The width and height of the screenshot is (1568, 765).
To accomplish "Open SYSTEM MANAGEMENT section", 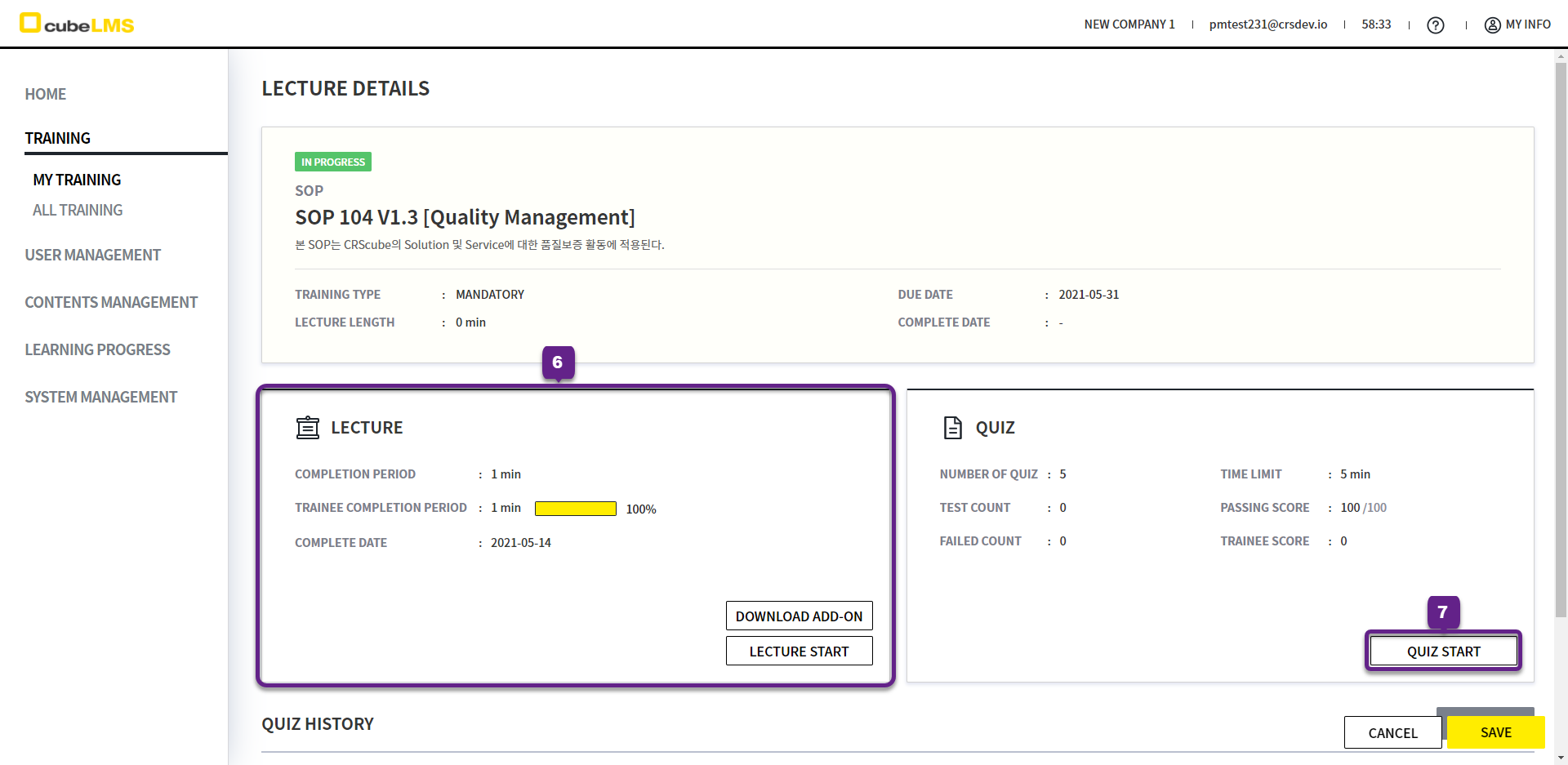I will (x=100, y=397).
